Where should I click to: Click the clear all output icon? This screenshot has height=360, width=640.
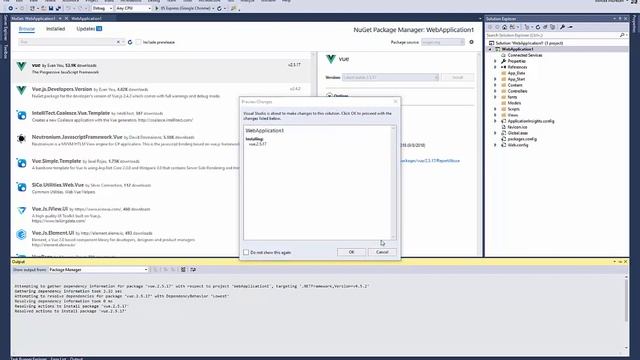click(x=183, y=269)
